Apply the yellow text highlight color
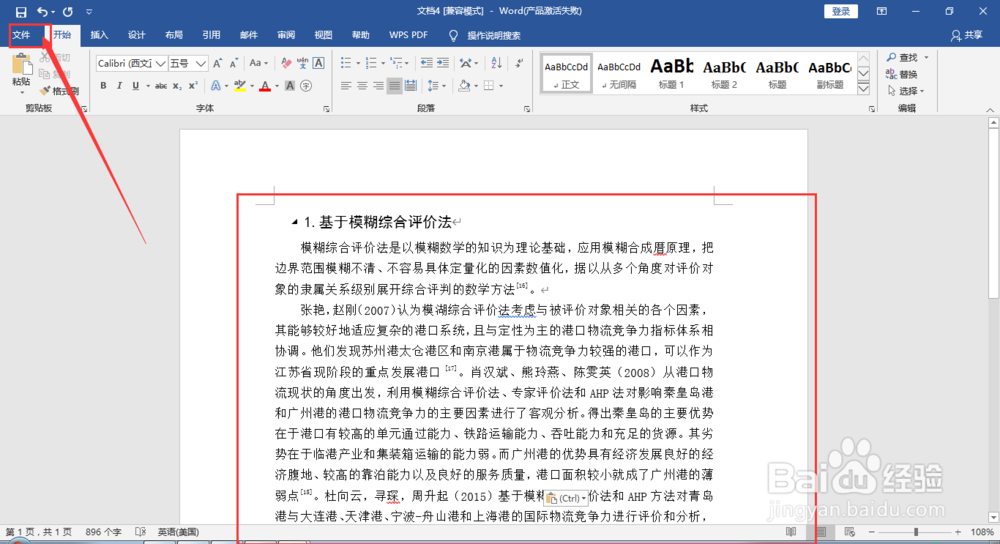1000x544 pixels. 240,85
